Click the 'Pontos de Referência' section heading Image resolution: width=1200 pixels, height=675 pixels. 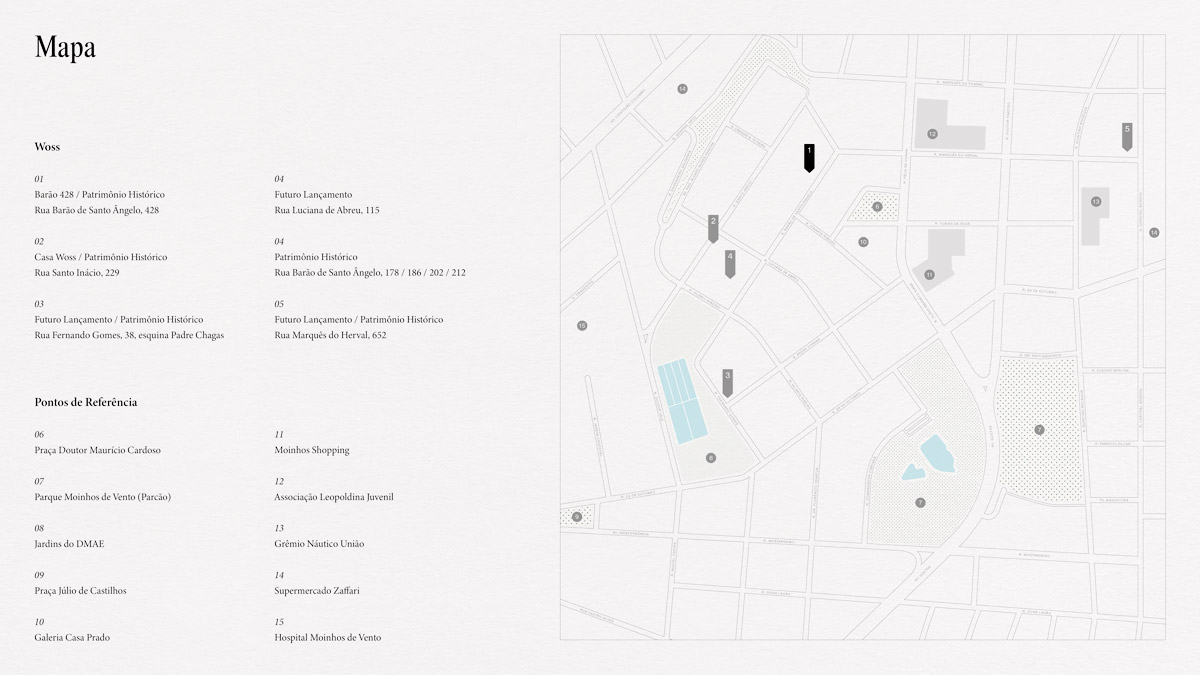(x=85, y=402)
